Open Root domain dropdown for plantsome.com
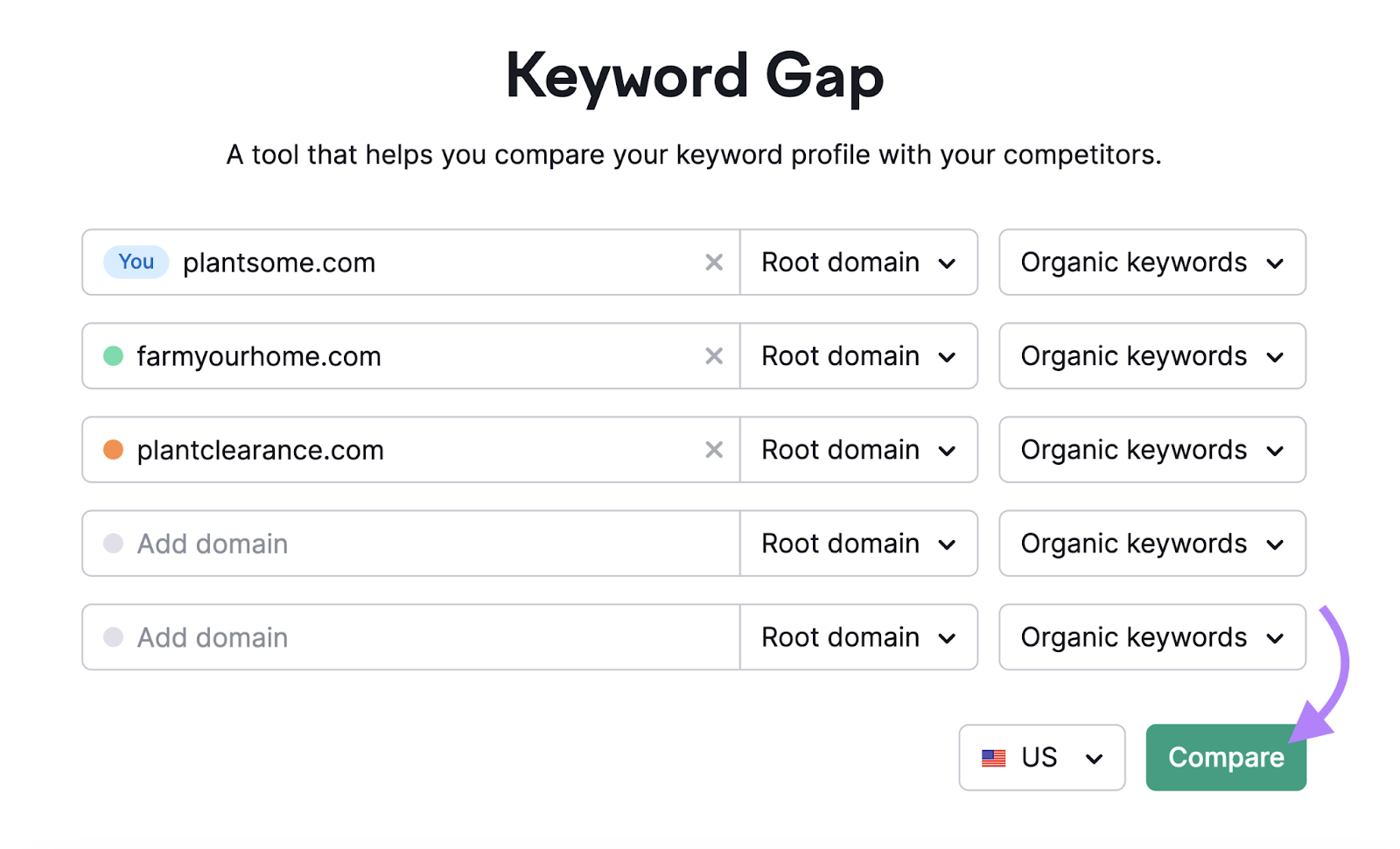Screen dimensions: 1400x849 click(x=859, y=262)
